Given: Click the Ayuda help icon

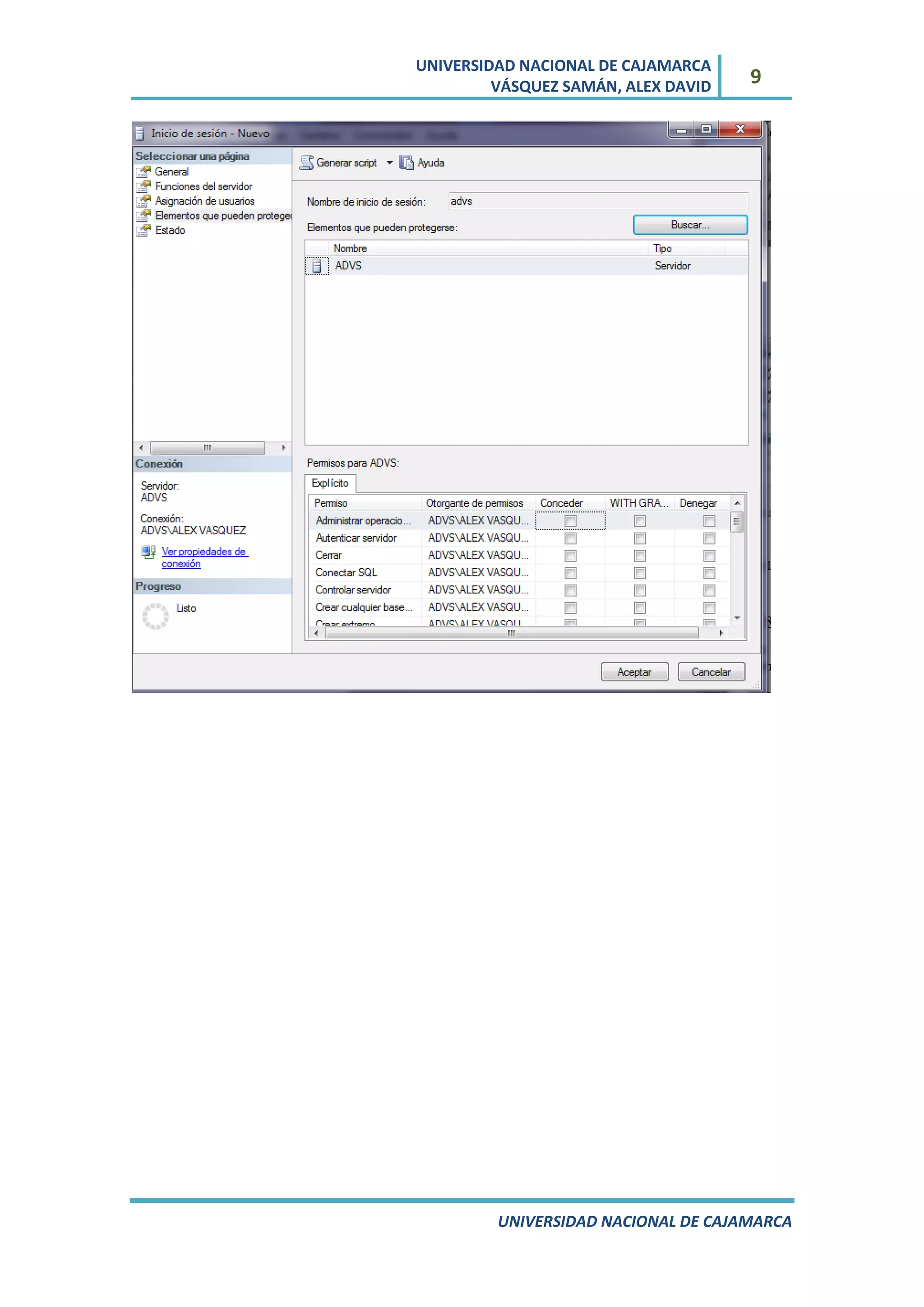Looking at the screenshot, I should 406,163.
